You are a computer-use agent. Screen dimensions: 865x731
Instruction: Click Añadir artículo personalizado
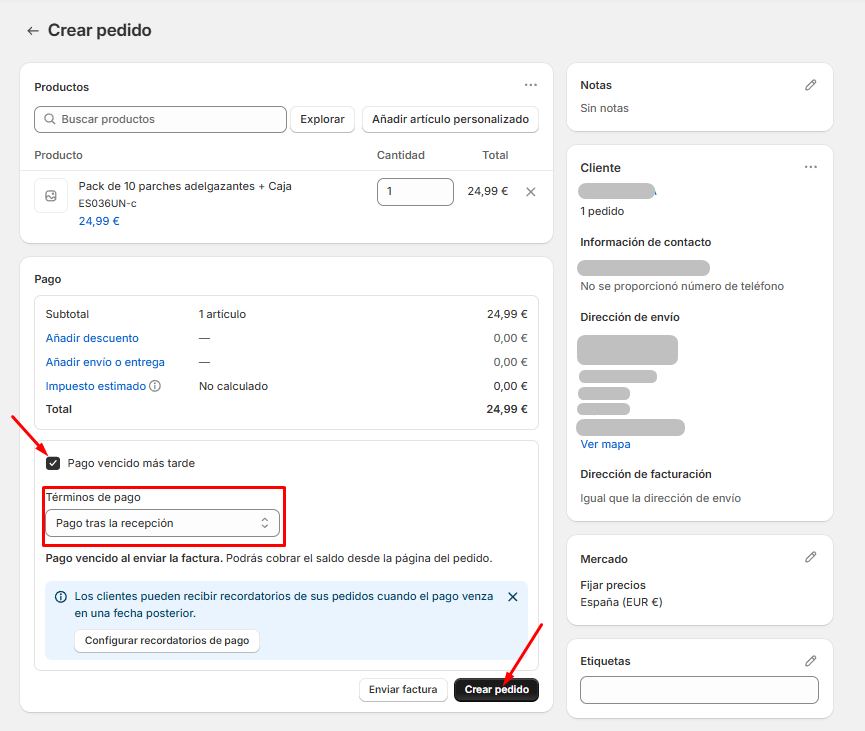pos(450,119)
